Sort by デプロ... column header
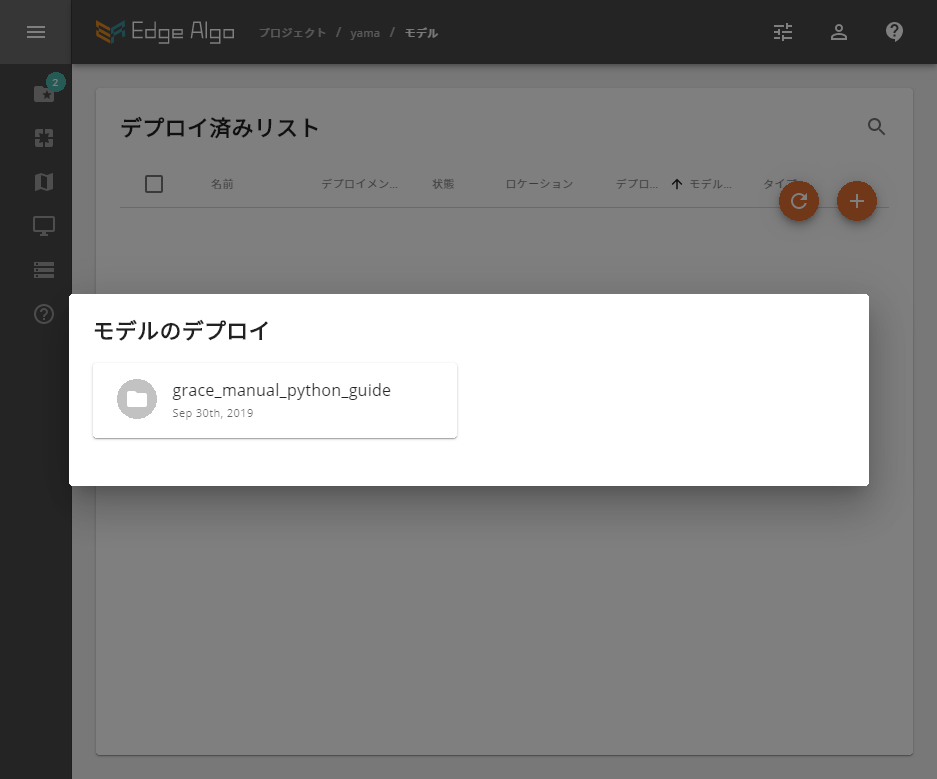 (x=637, y=184)
